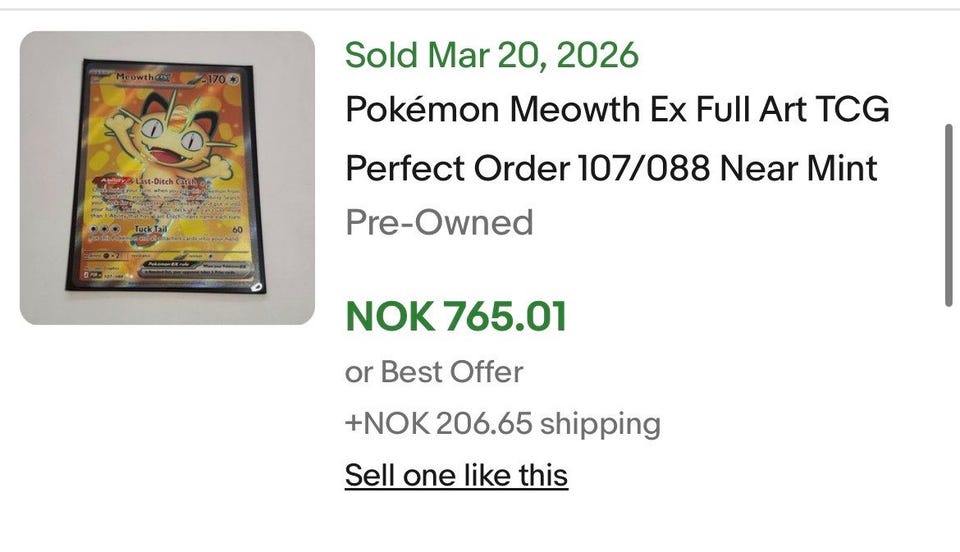
Task: Open the "Pokémon Meowth Ex Full Art TCG" title
Action: click(x=617, y=109)
